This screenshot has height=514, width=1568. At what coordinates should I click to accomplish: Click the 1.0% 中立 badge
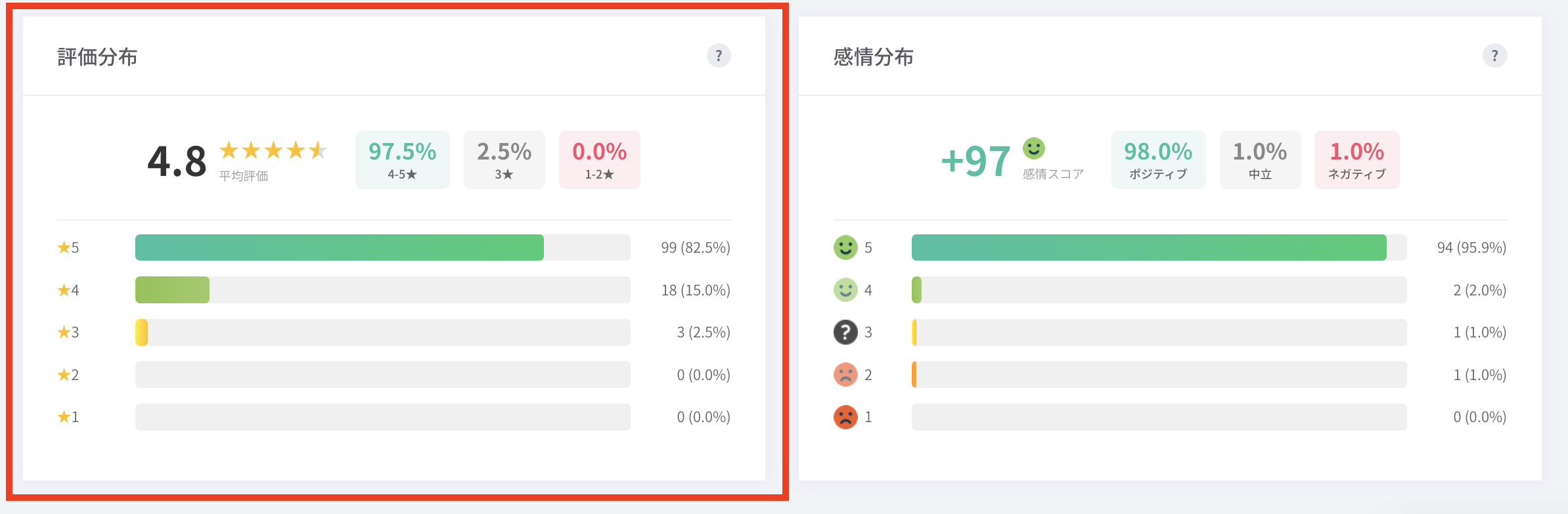[1260, 160]
